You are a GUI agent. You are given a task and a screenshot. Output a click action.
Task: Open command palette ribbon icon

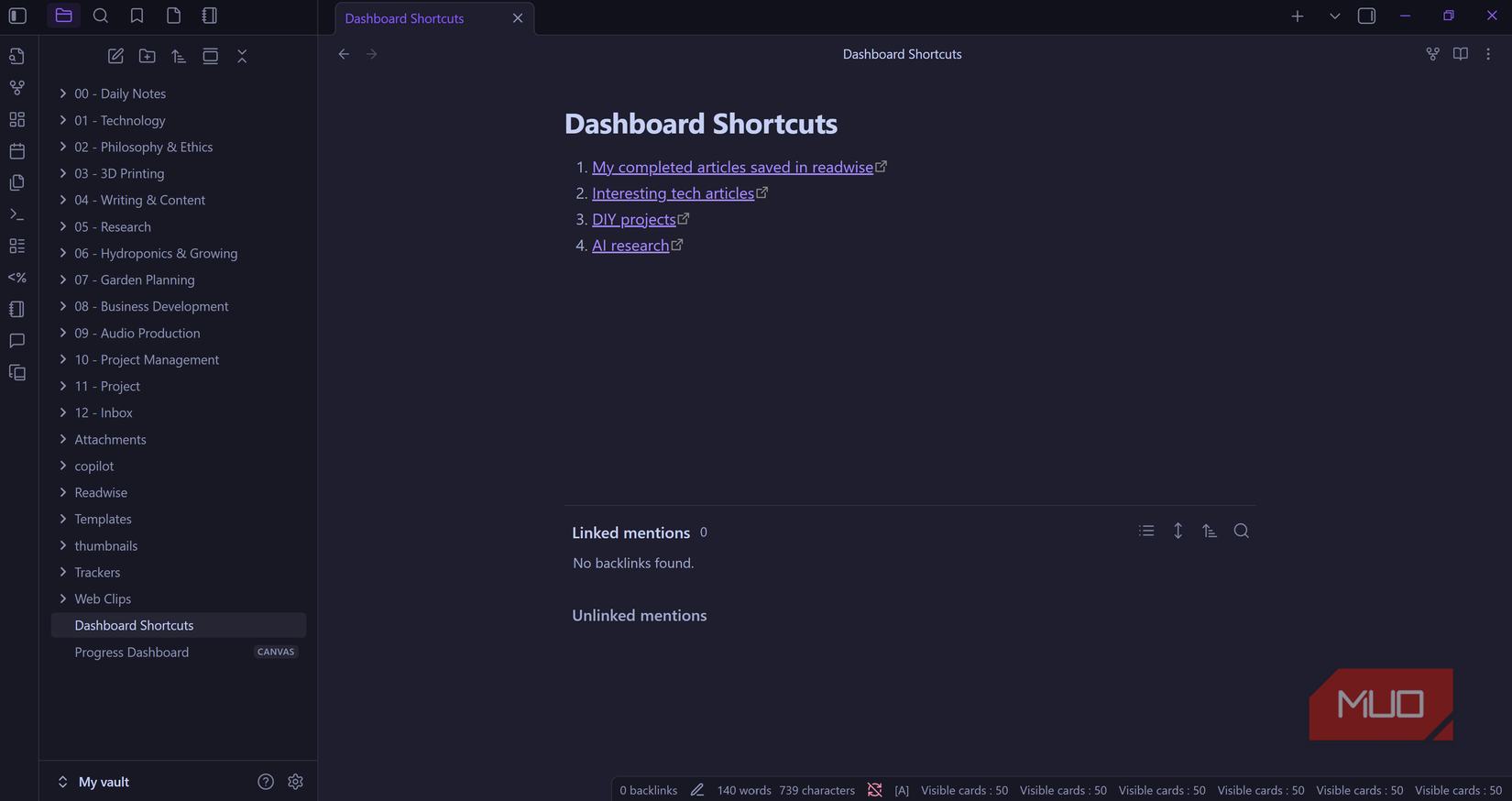[x=16, y=214]
